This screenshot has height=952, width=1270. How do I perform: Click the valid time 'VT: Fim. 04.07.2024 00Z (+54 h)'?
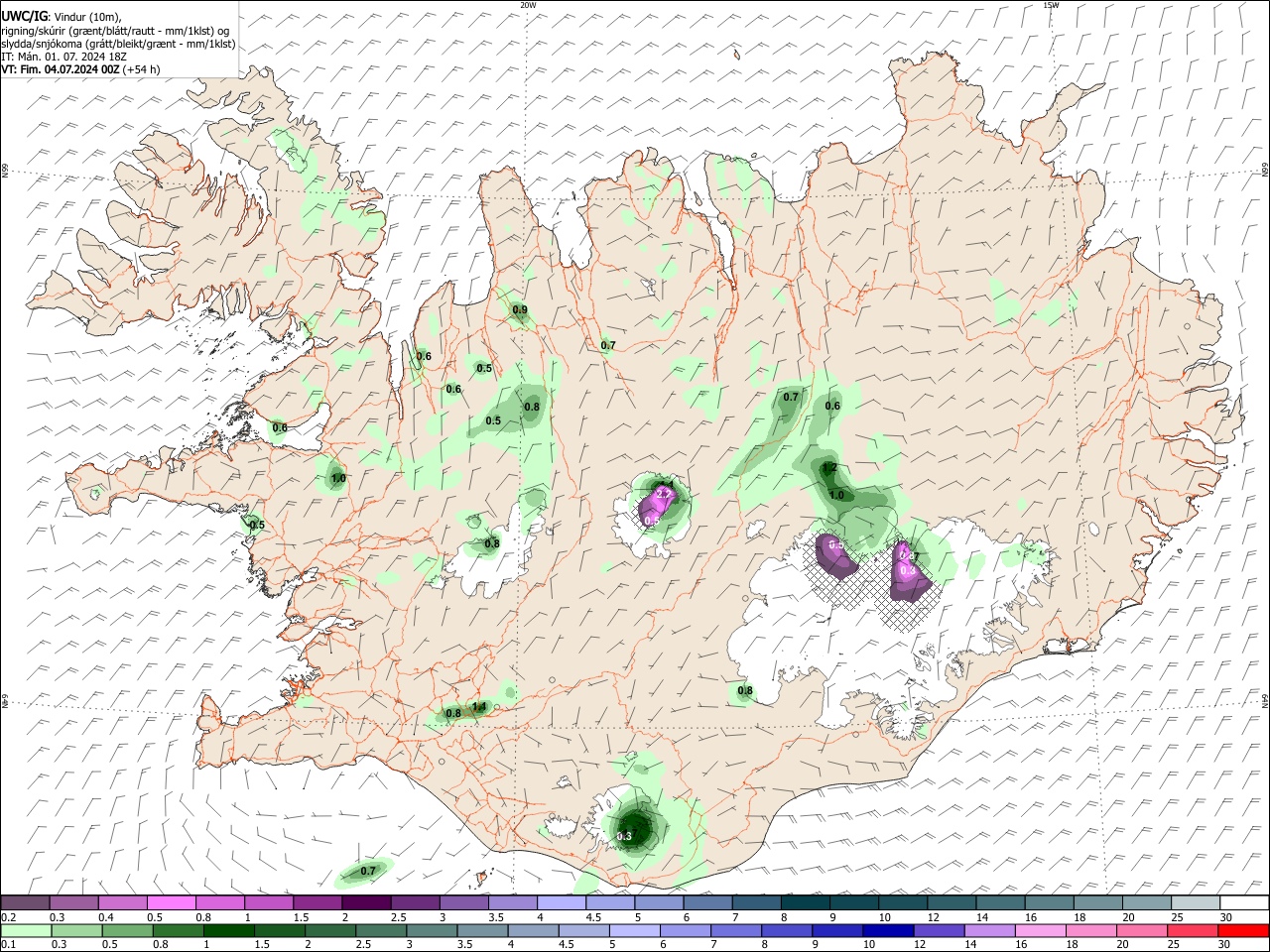tap(80, 69)
